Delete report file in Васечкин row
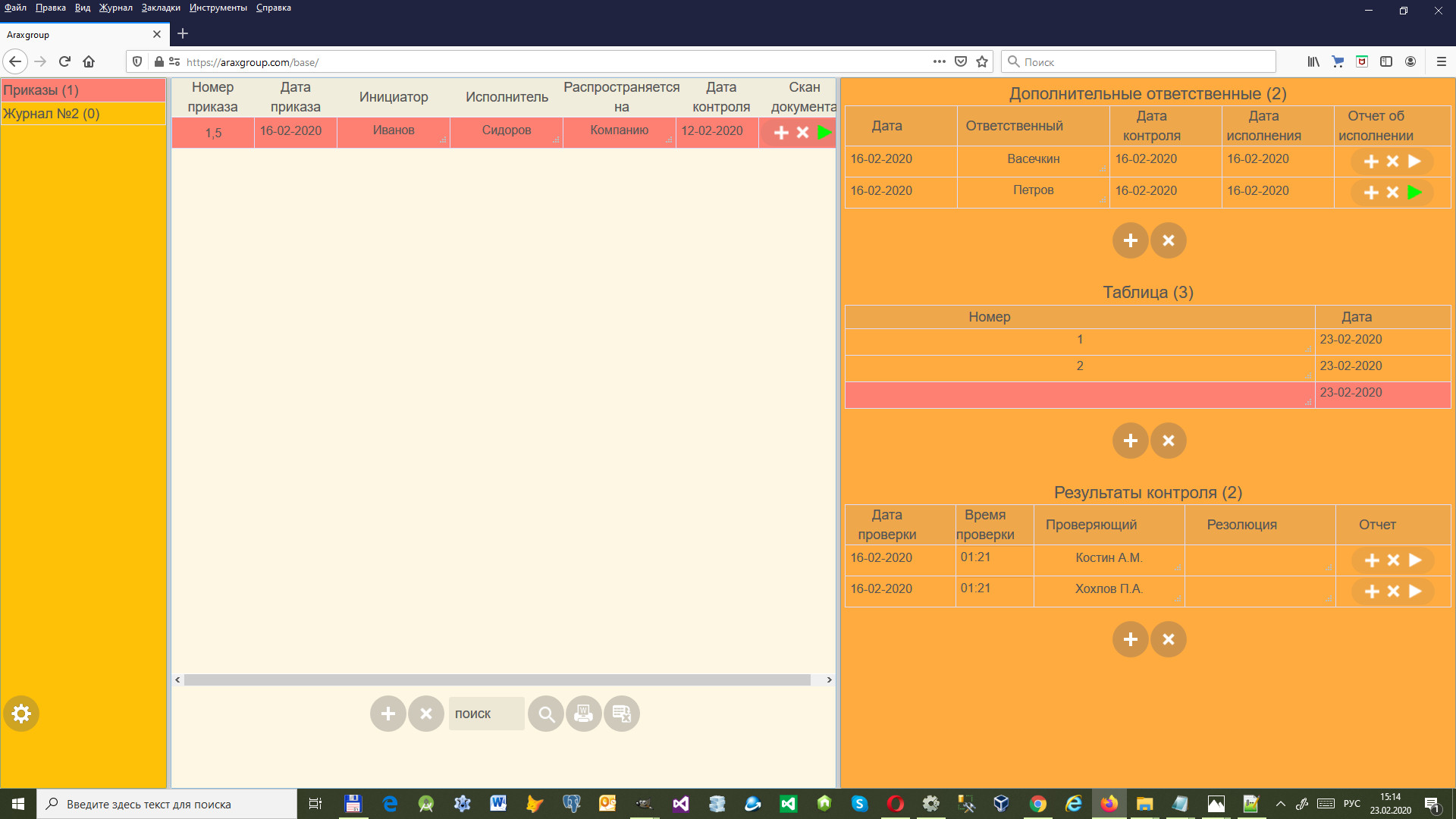The width and height of the screenshot is (1456, 819). [x=1392, y=161]
